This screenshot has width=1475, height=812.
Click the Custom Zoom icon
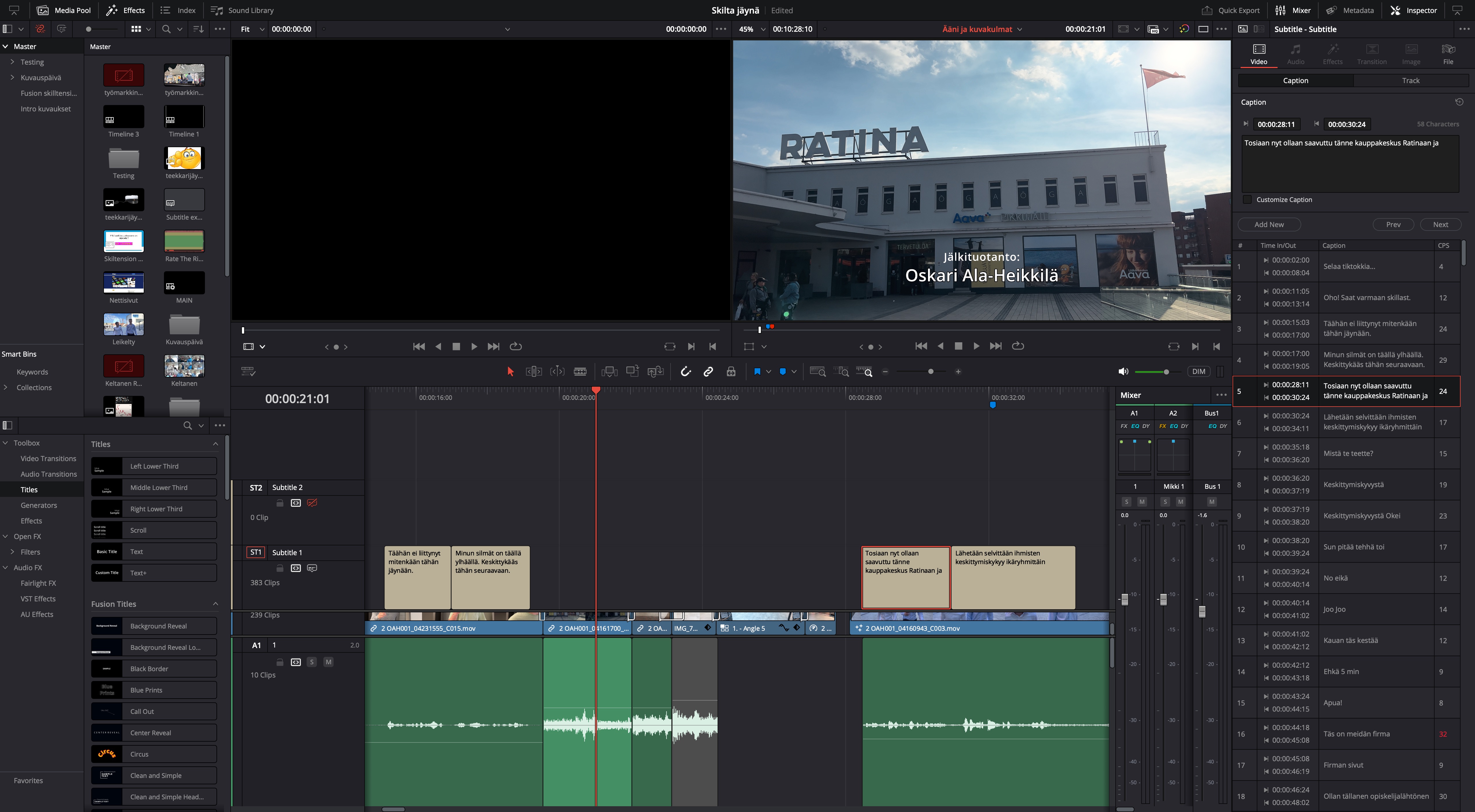point(864,372)
